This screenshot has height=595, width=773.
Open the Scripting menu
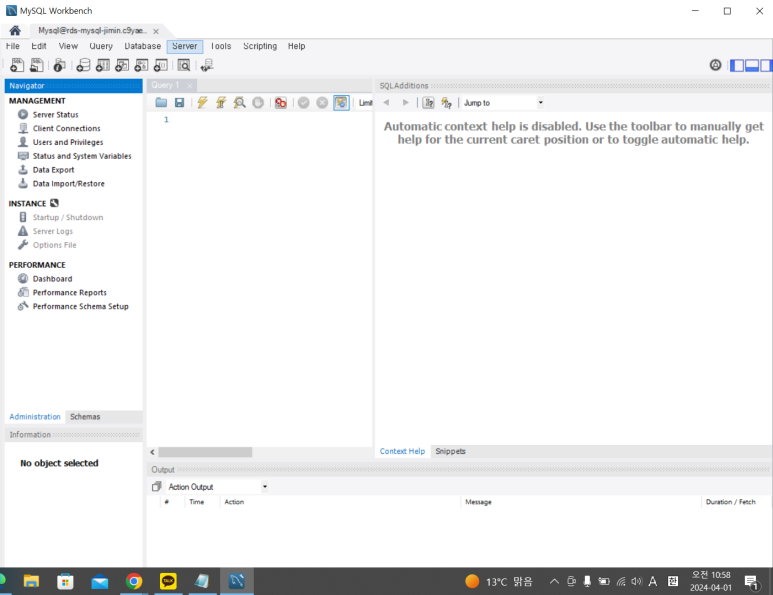[260, 46]
